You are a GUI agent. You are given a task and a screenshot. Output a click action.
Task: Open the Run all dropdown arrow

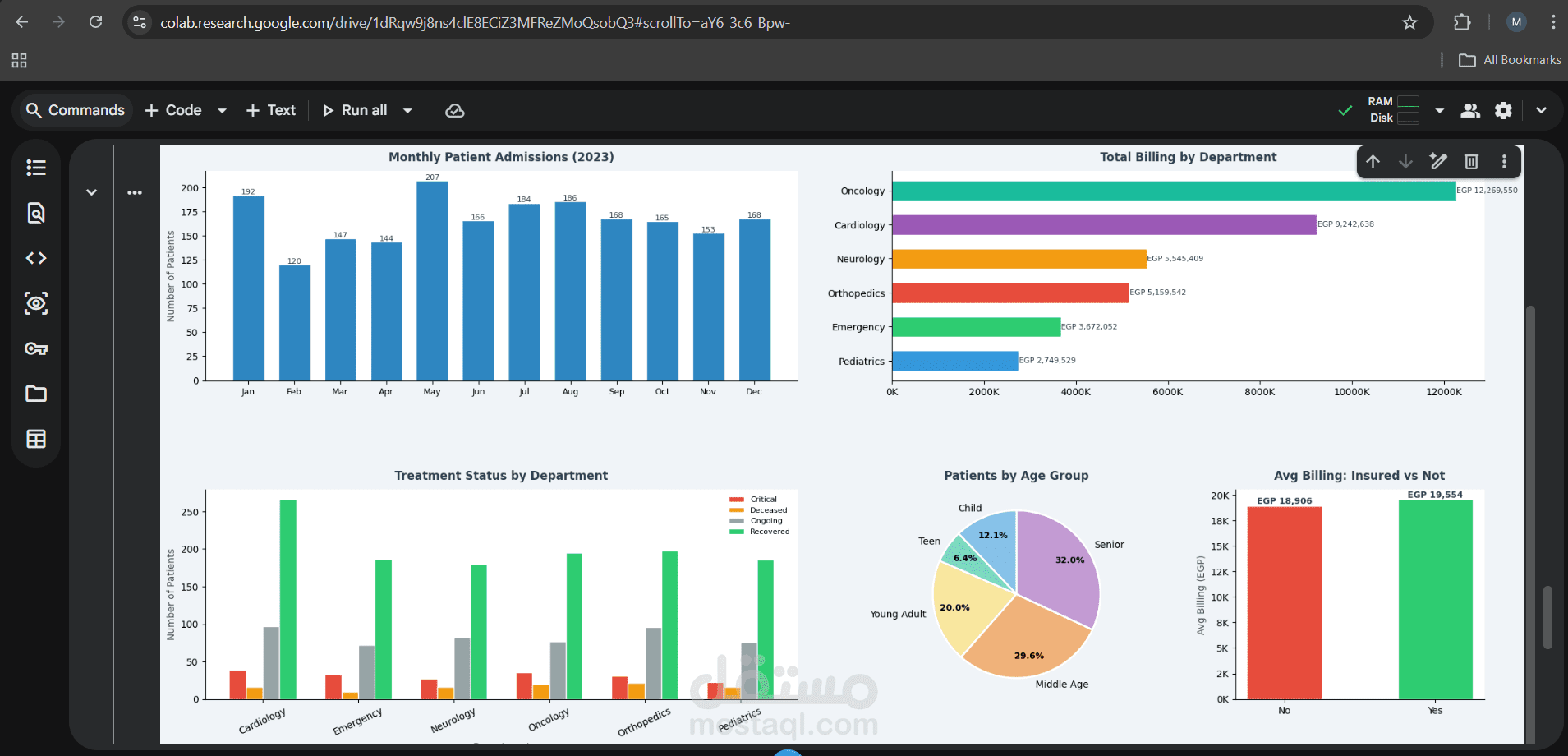click(x=408, y=109)
